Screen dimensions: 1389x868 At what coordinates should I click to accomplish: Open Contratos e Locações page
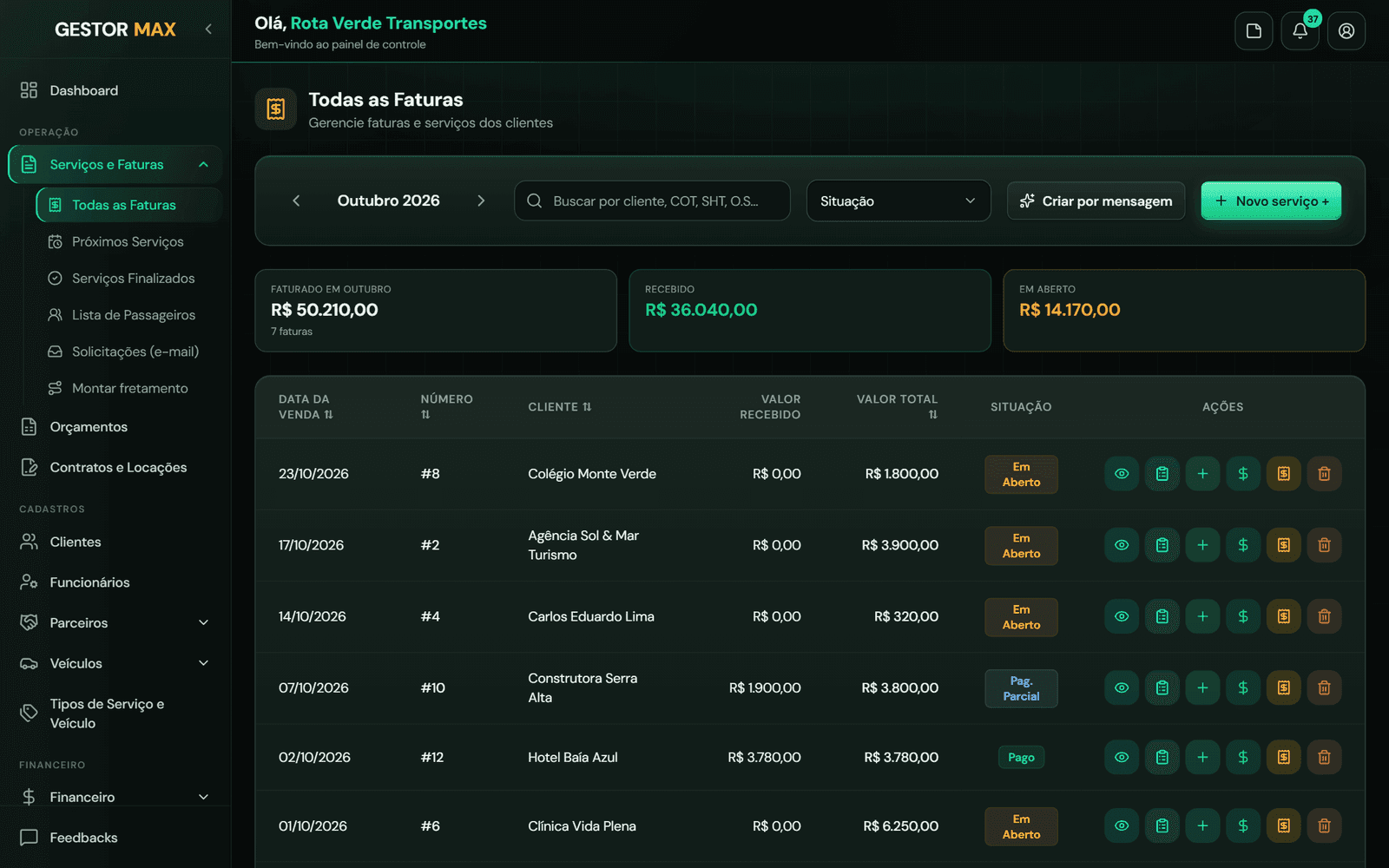pos(115,467)
